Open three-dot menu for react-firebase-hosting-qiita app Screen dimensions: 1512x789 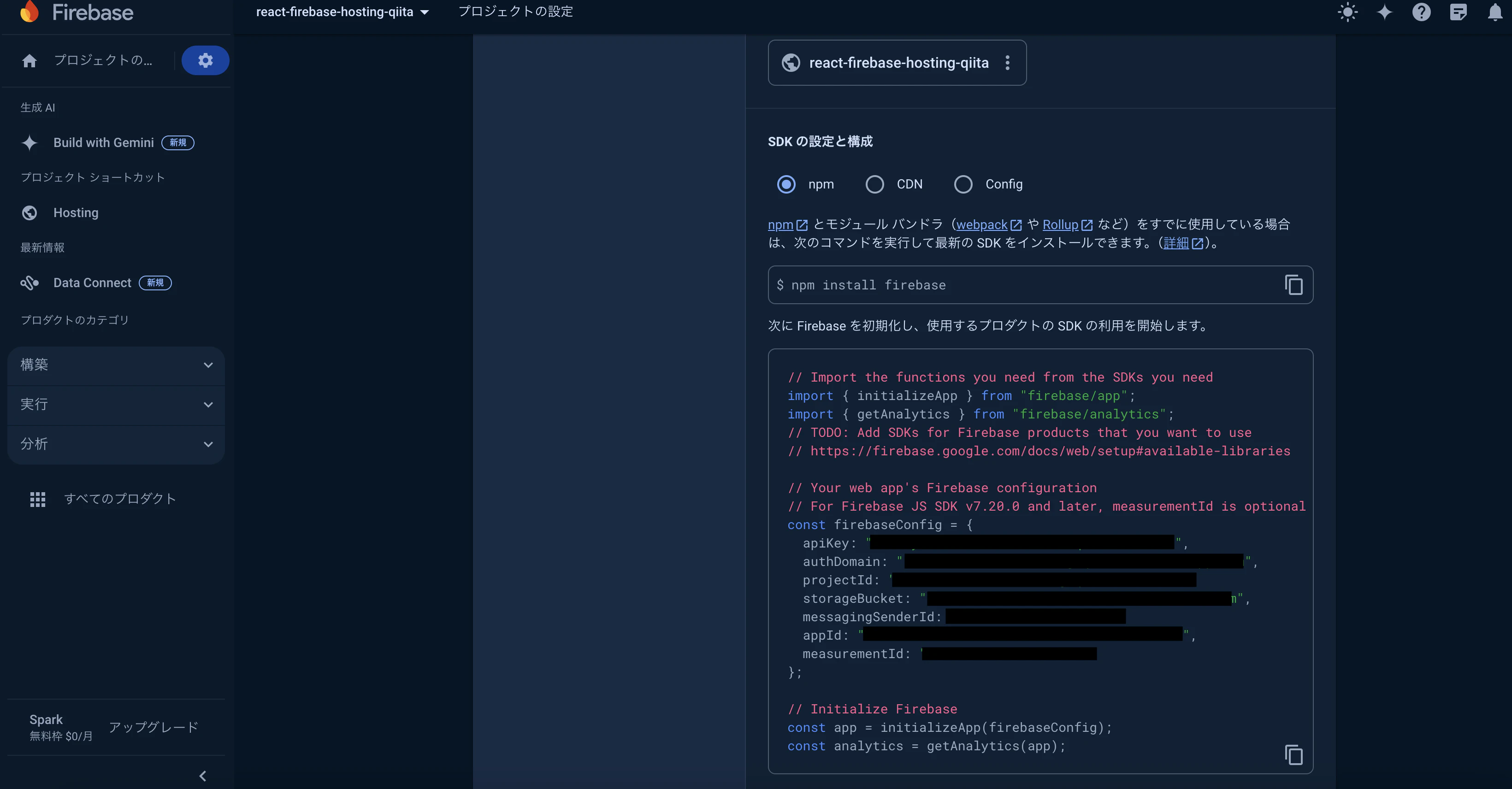(1007, 63)
